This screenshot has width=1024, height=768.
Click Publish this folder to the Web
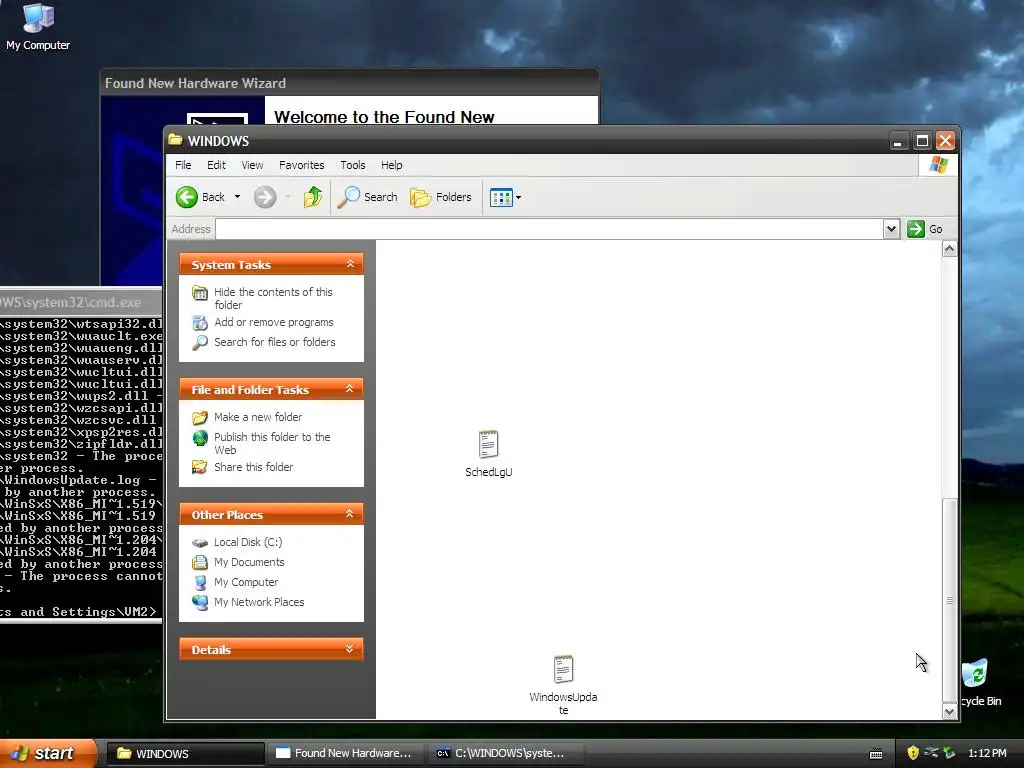pos(272,443)
